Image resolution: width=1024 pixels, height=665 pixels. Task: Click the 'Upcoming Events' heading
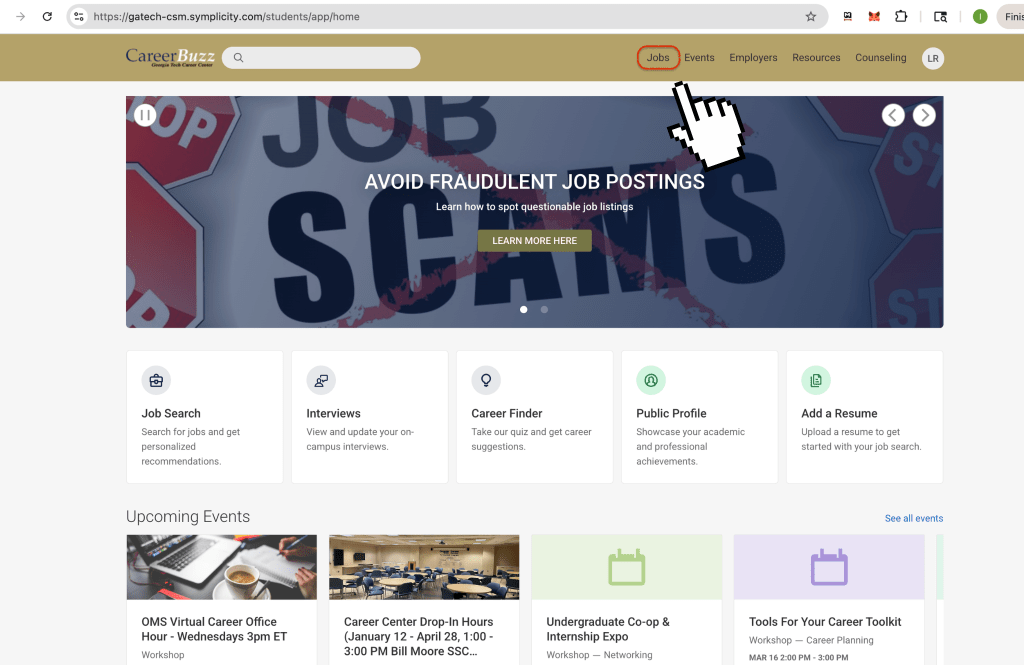[188, 516]
